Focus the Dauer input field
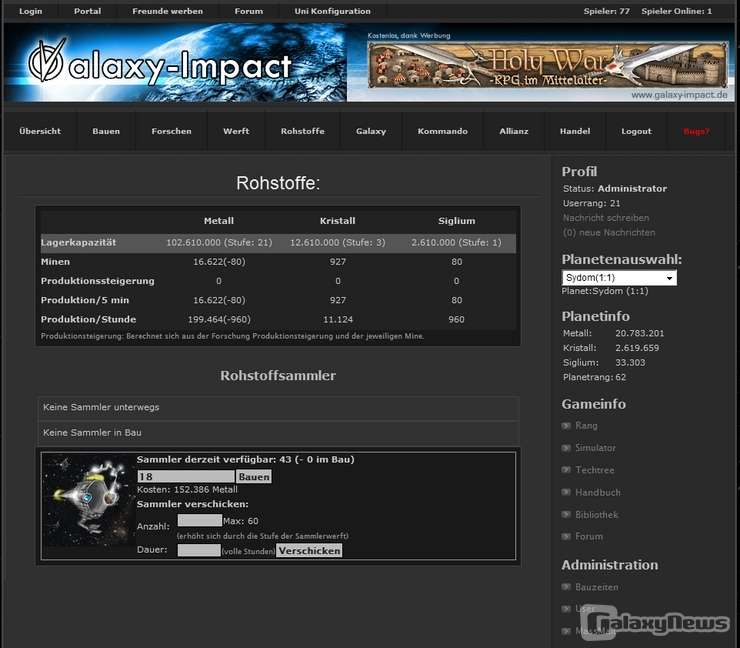Image resolution: width=740 pixels, height=648 pixels. click(199, 550)
